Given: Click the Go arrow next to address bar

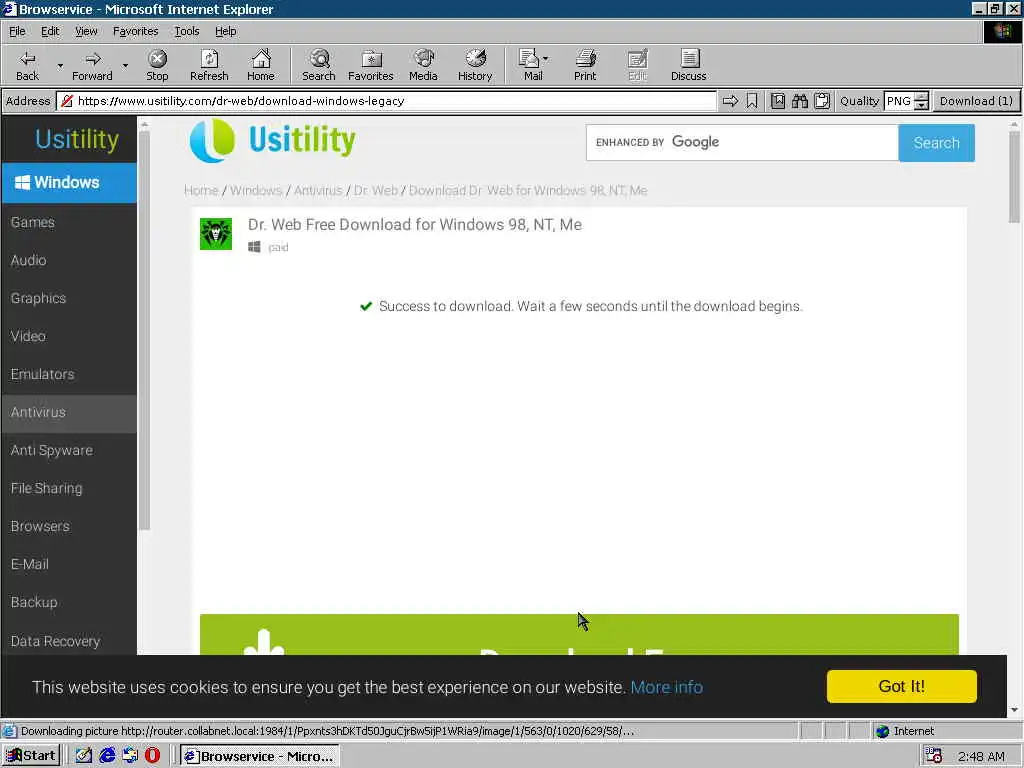Looking at the screenshot, I should [x=730, y=101].
